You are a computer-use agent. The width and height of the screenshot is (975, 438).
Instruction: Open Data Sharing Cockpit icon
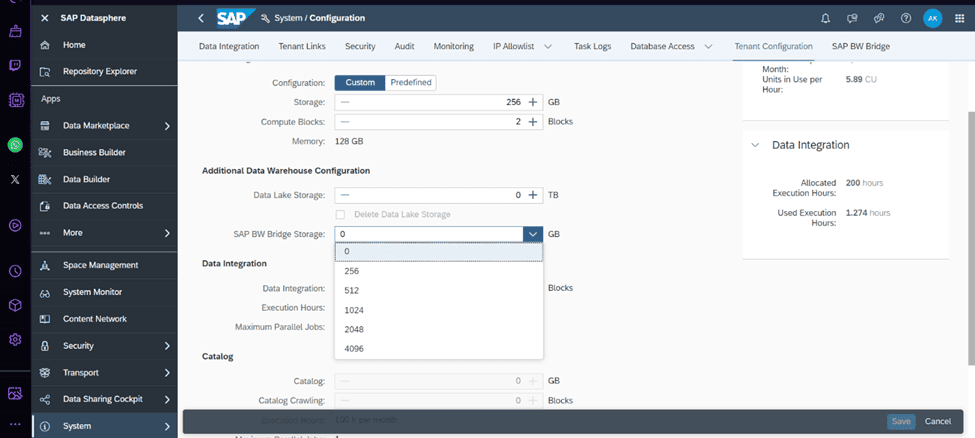tap(44, 399)
